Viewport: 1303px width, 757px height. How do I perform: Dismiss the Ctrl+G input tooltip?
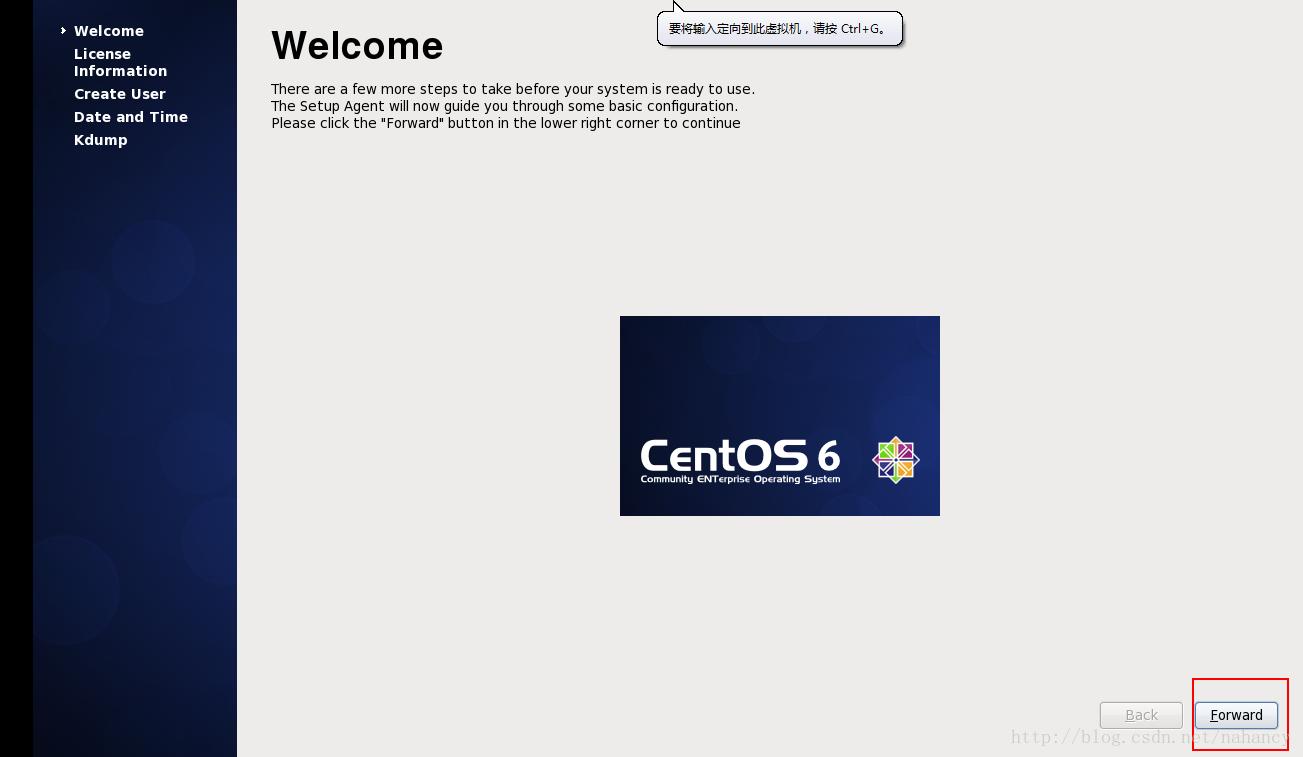point(780,29)
